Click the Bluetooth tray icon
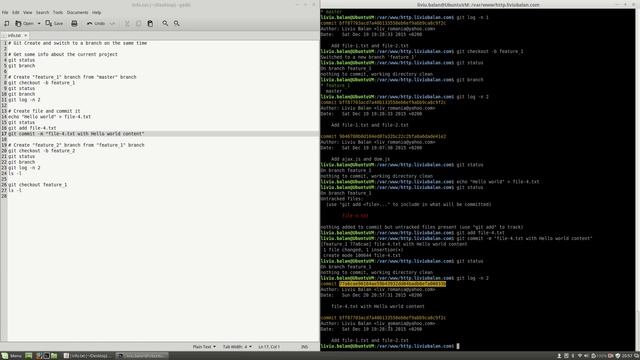Screen dimensions: 640x360 (x=573, y=356)
